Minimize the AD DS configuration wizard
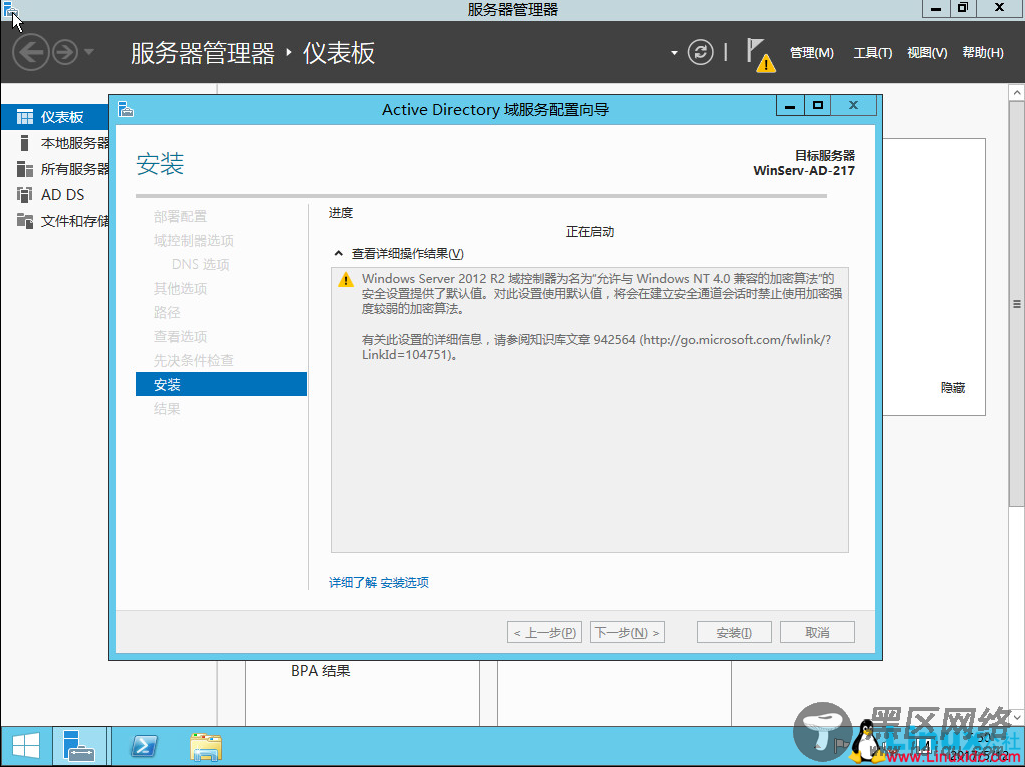The height and width of the screenshot is (767, 1025). coord(790,105)
